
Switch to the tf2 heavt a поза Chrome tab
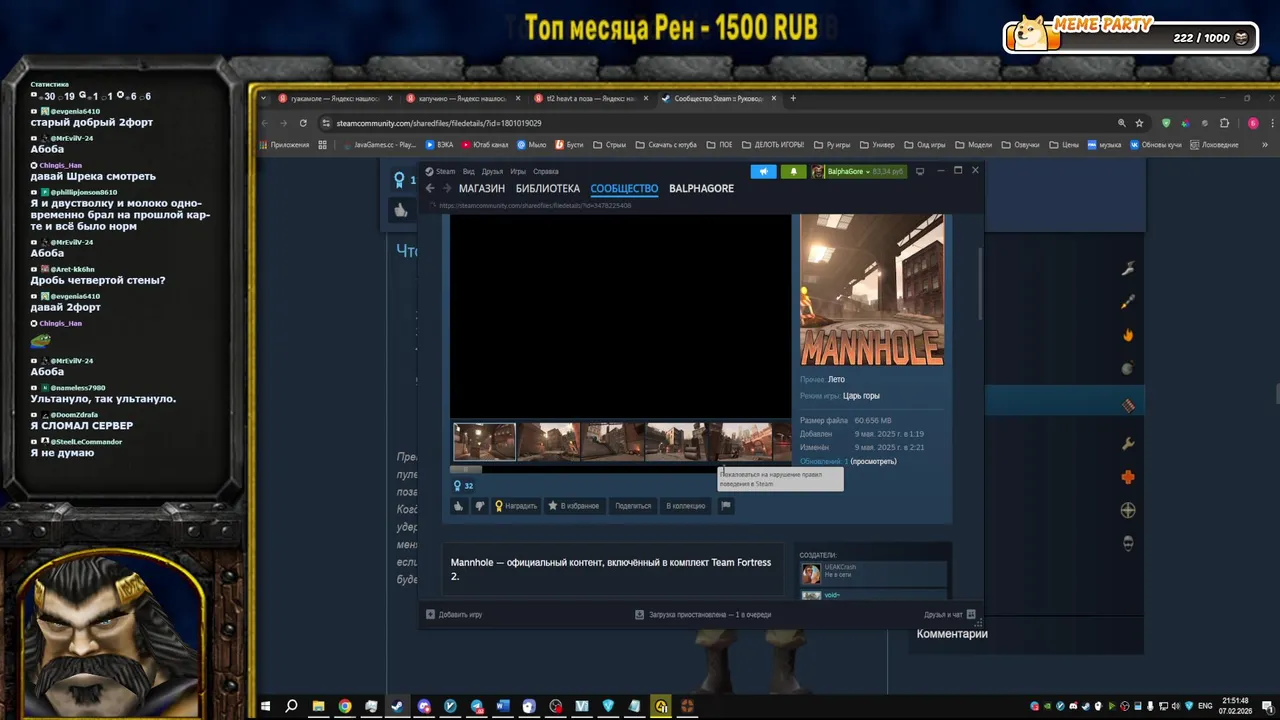coord(593,98)
